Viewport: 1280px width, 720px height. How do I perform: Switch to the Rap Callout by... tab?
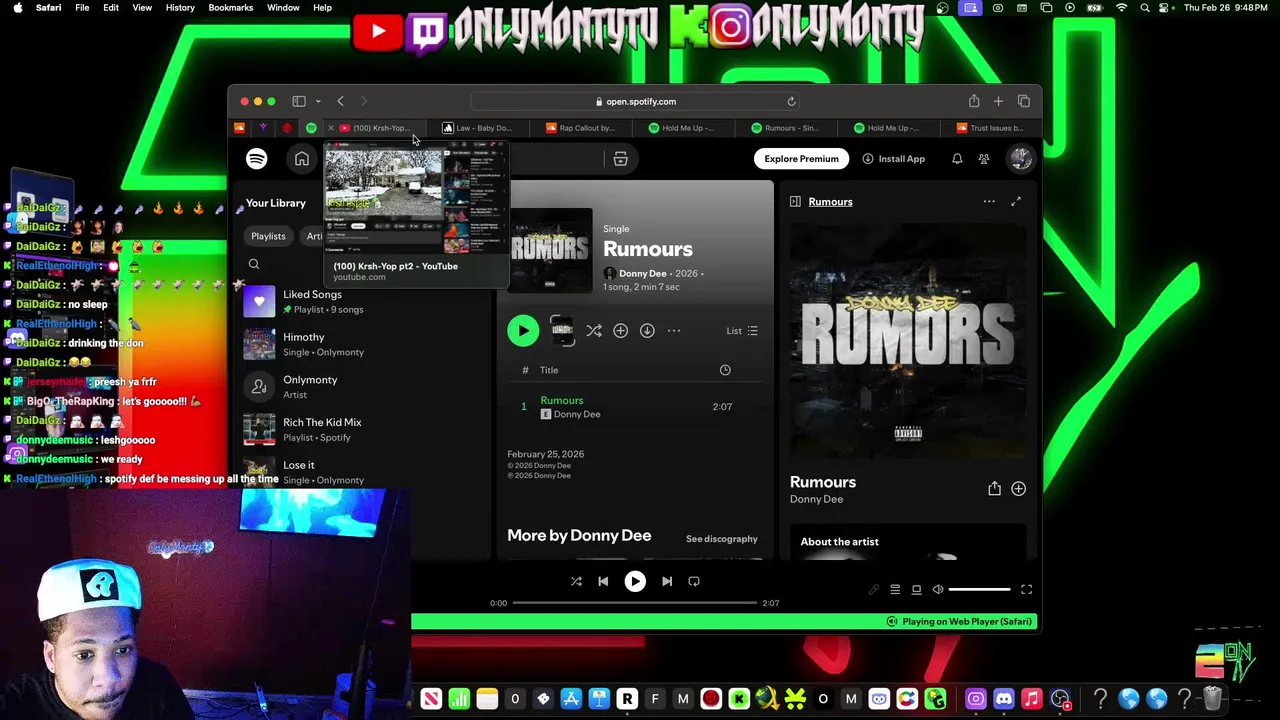click(x=581, y=128)
